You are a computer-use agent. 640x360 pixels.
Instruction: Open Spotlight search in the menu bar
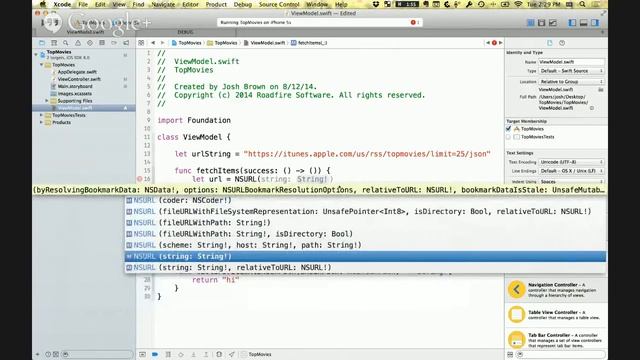point(582,4)
